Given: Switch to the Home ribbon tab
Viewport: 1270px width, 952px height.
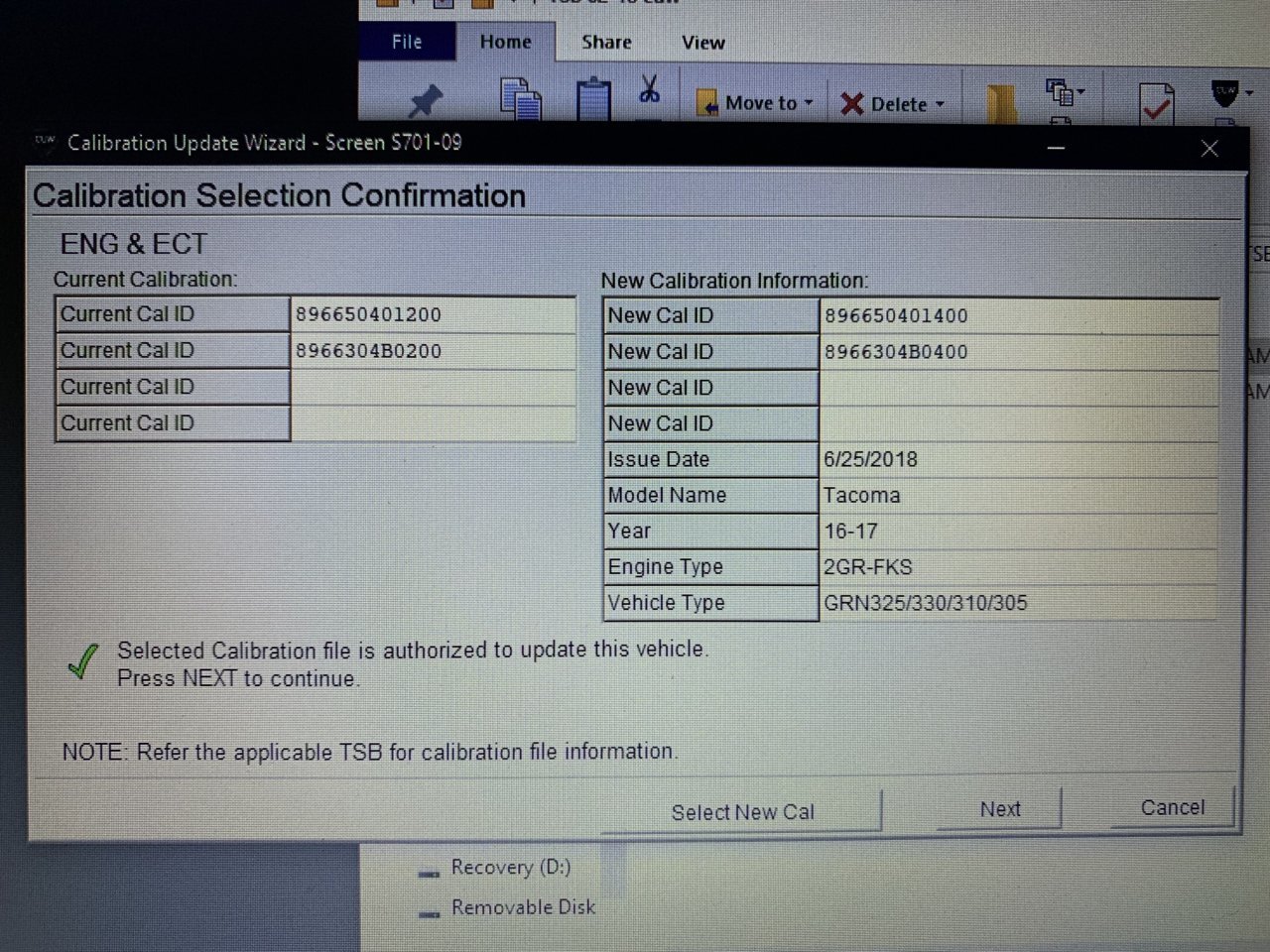Looking at the screenshot, I should (505, 42).
